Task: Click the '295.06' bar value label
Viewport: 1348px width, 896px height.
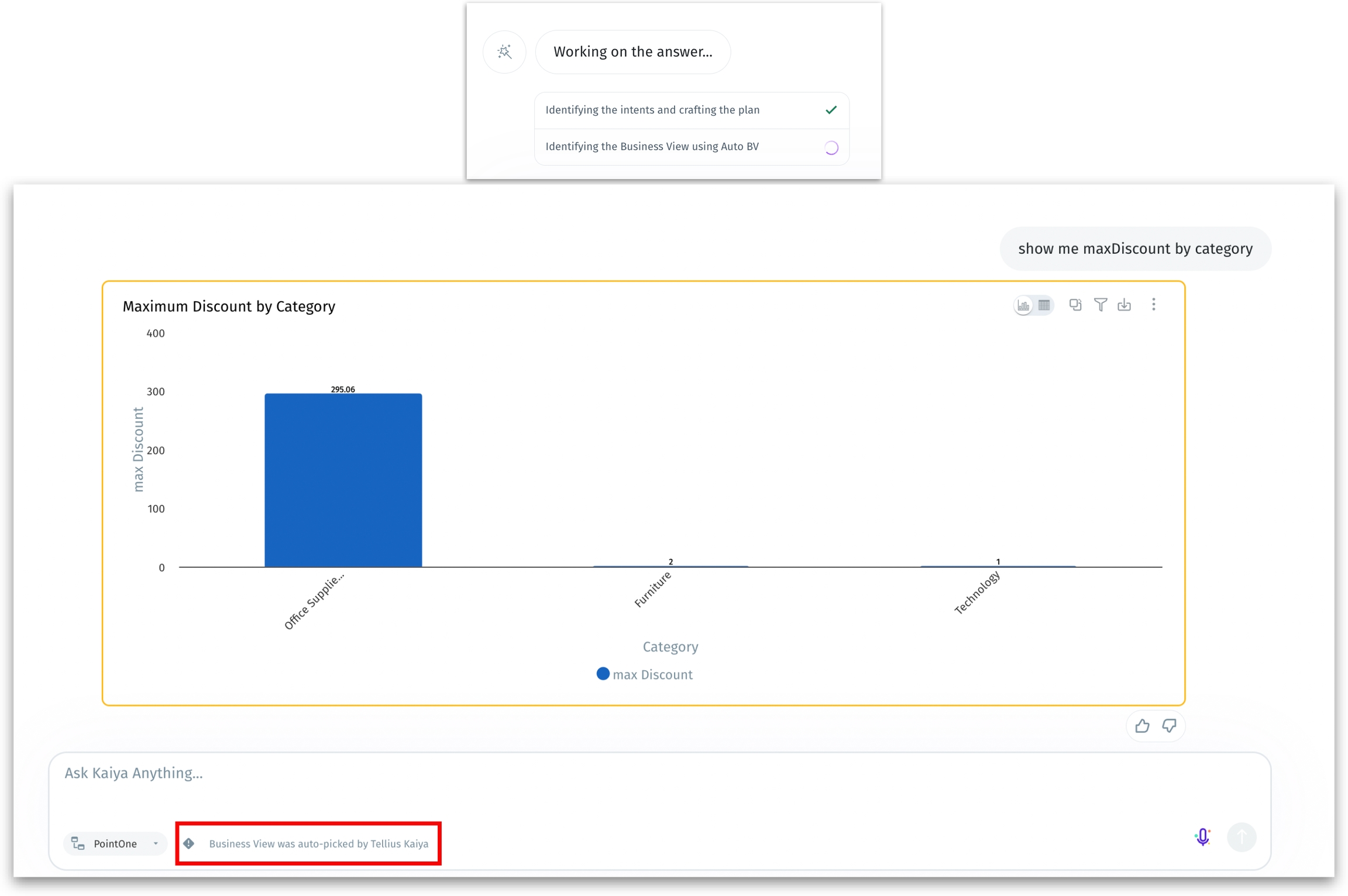Action: (x=343, y=389)
